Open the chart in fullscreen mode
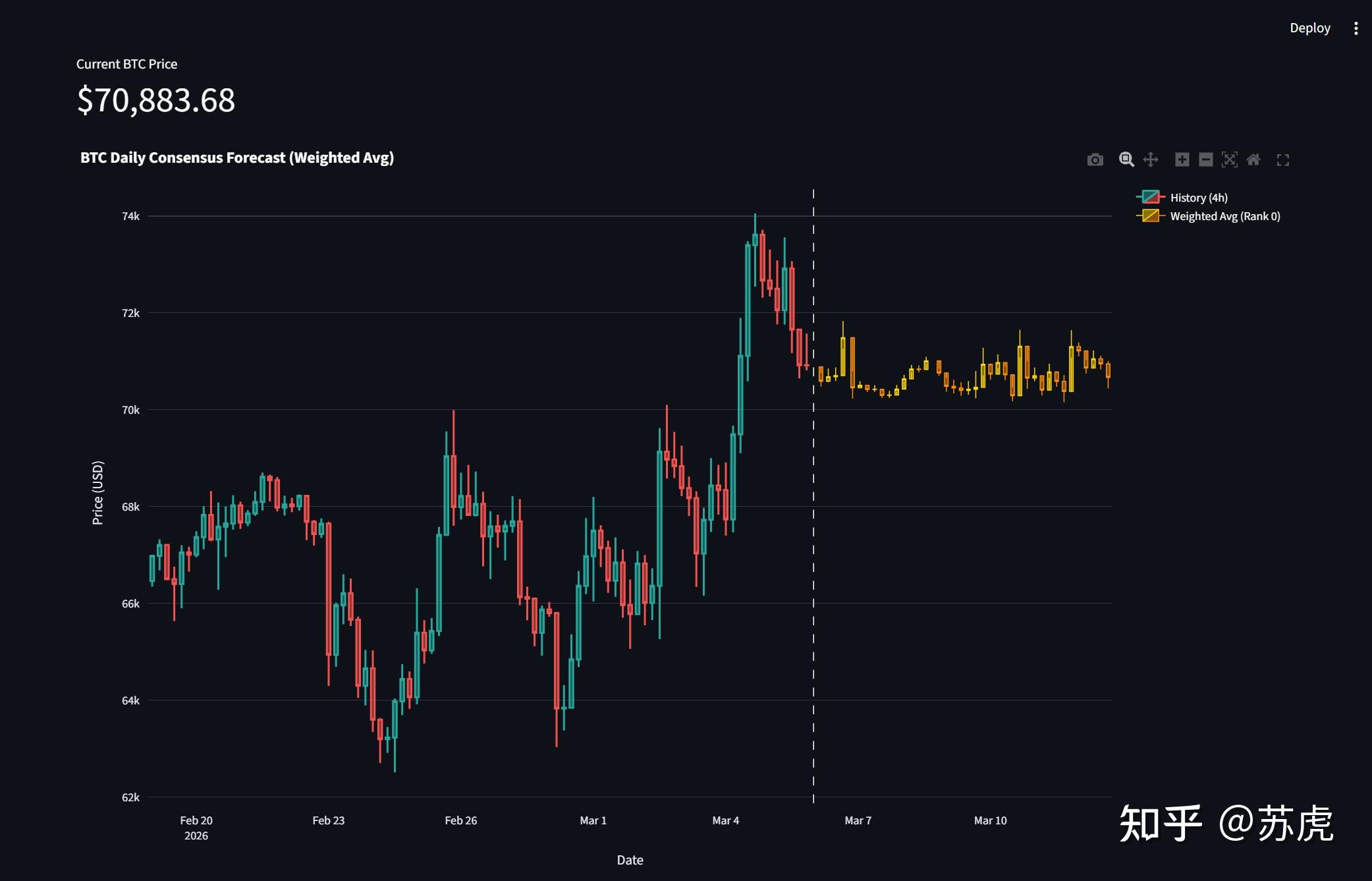The width and height of the screenshot is (1372, 881). coord(1282,159)
